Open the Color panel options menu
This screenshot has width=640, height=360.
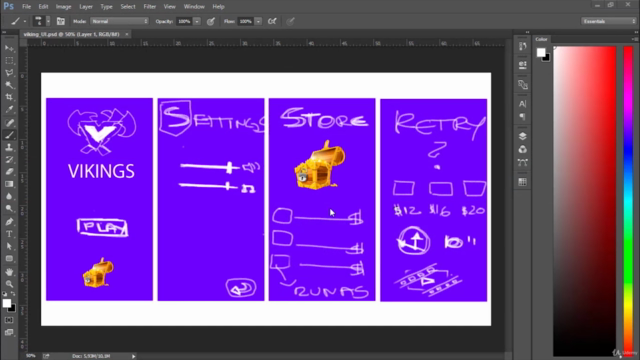point(635,39)
